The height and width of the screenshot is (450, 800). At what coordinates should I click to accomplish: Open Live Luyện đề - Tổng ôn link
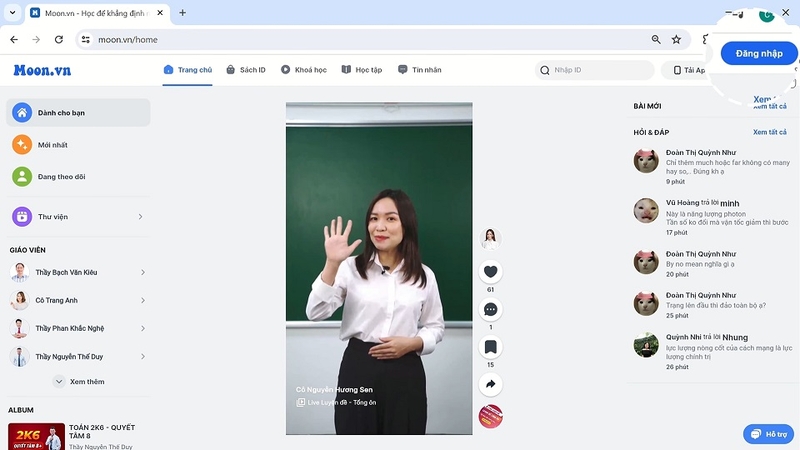pyautogui.click(x=336, y=403)
